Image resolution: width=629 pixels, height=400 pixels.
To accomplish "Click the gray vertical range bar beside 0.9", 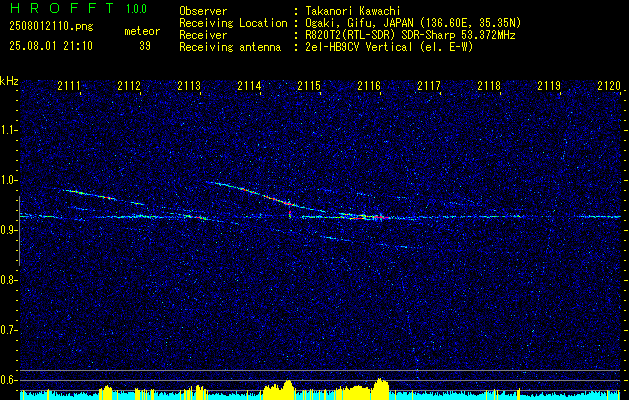I will click(x=20, y=231).
